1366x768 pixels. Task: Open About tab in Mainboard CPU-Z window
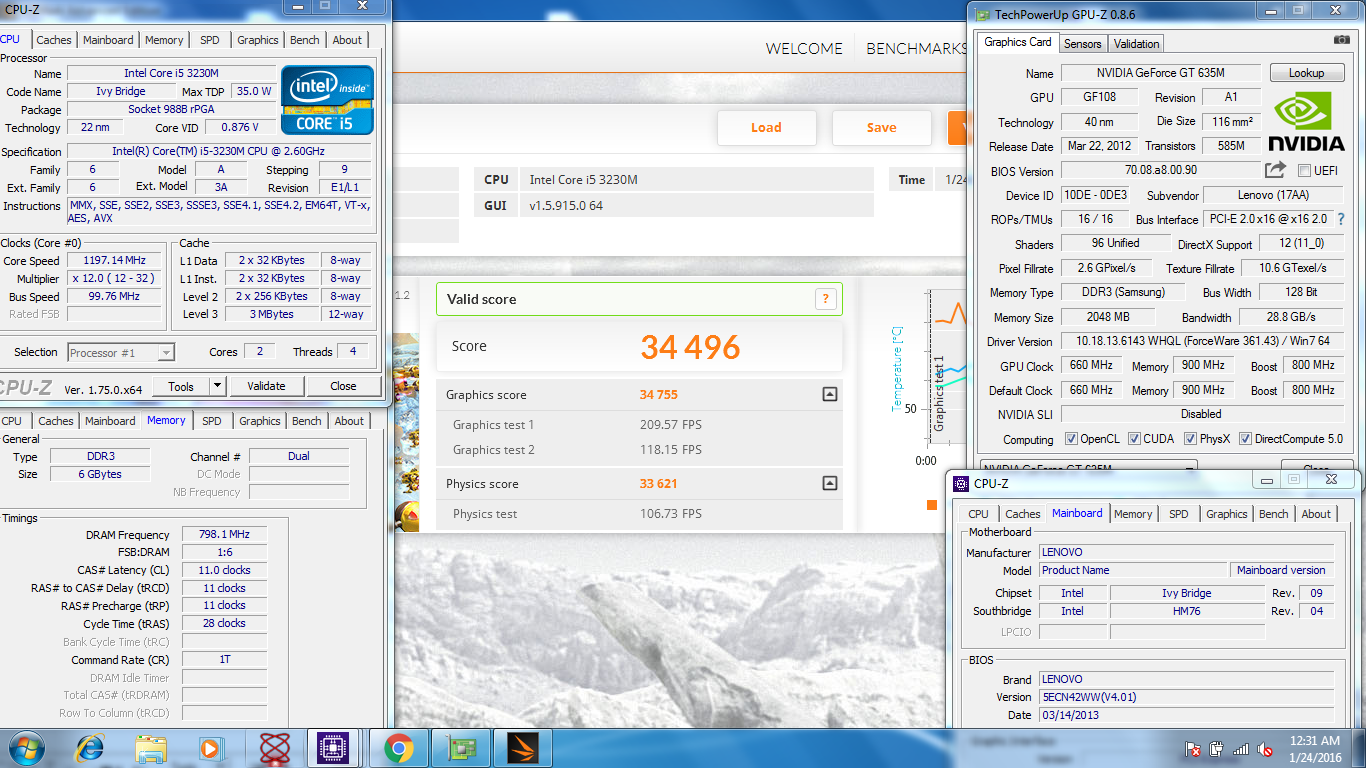[x=1316, y=514]
